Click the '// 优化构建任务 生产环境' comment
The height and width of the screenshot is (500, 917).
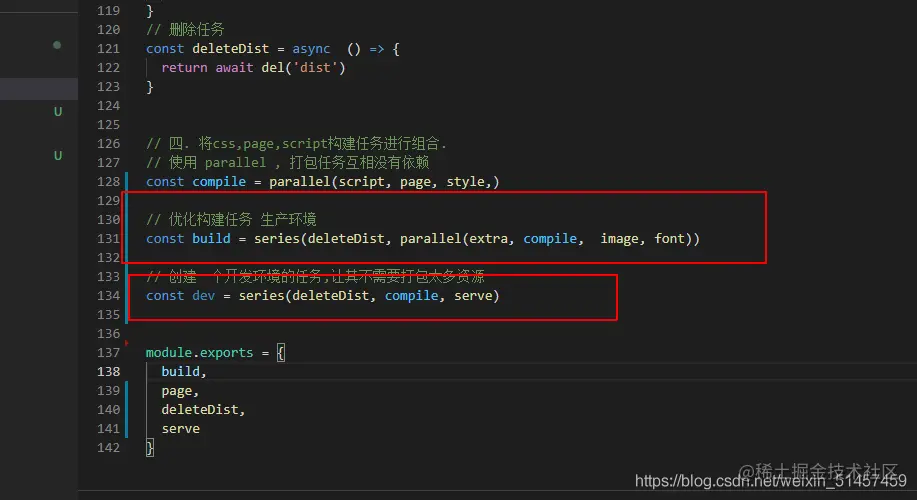[x=231, y=219]
